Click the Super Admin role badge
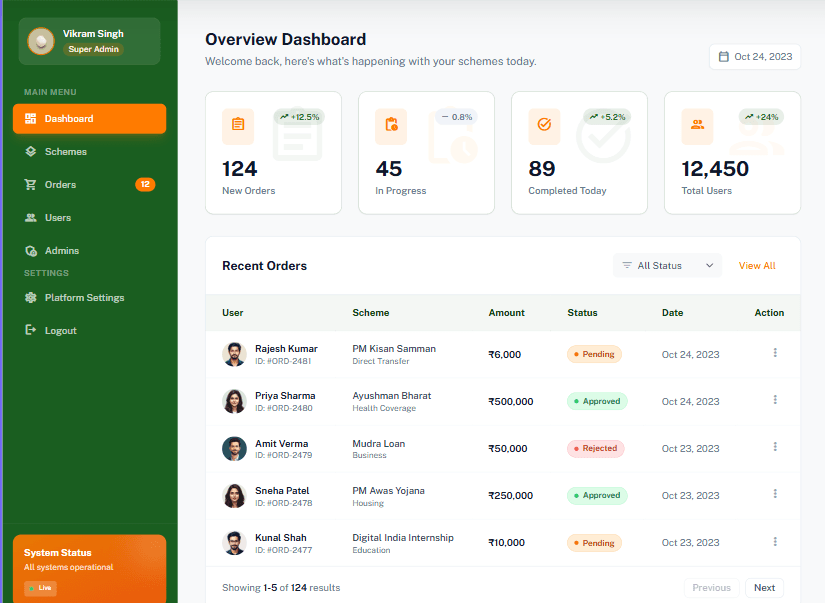Screen dimensions: 825x603 93,49
